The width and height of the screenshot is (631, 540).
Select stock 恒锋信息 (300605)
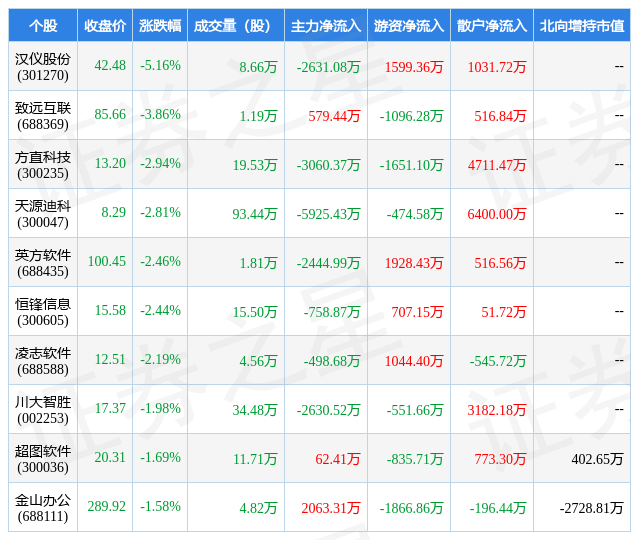click(x=43, y=312)
